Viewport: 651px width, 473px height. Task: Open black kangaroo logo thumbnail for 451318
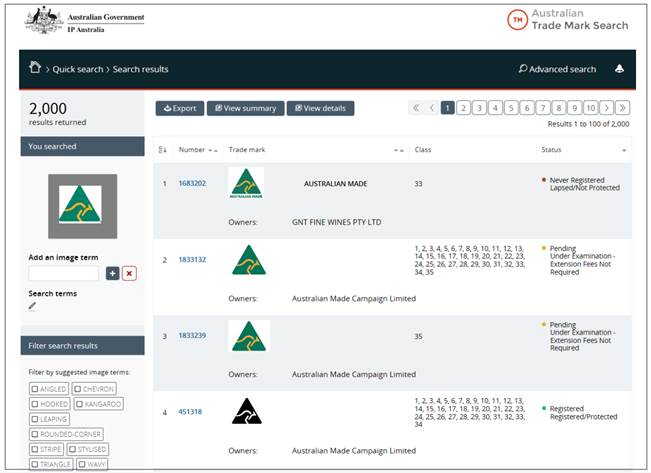pos(247,411)
